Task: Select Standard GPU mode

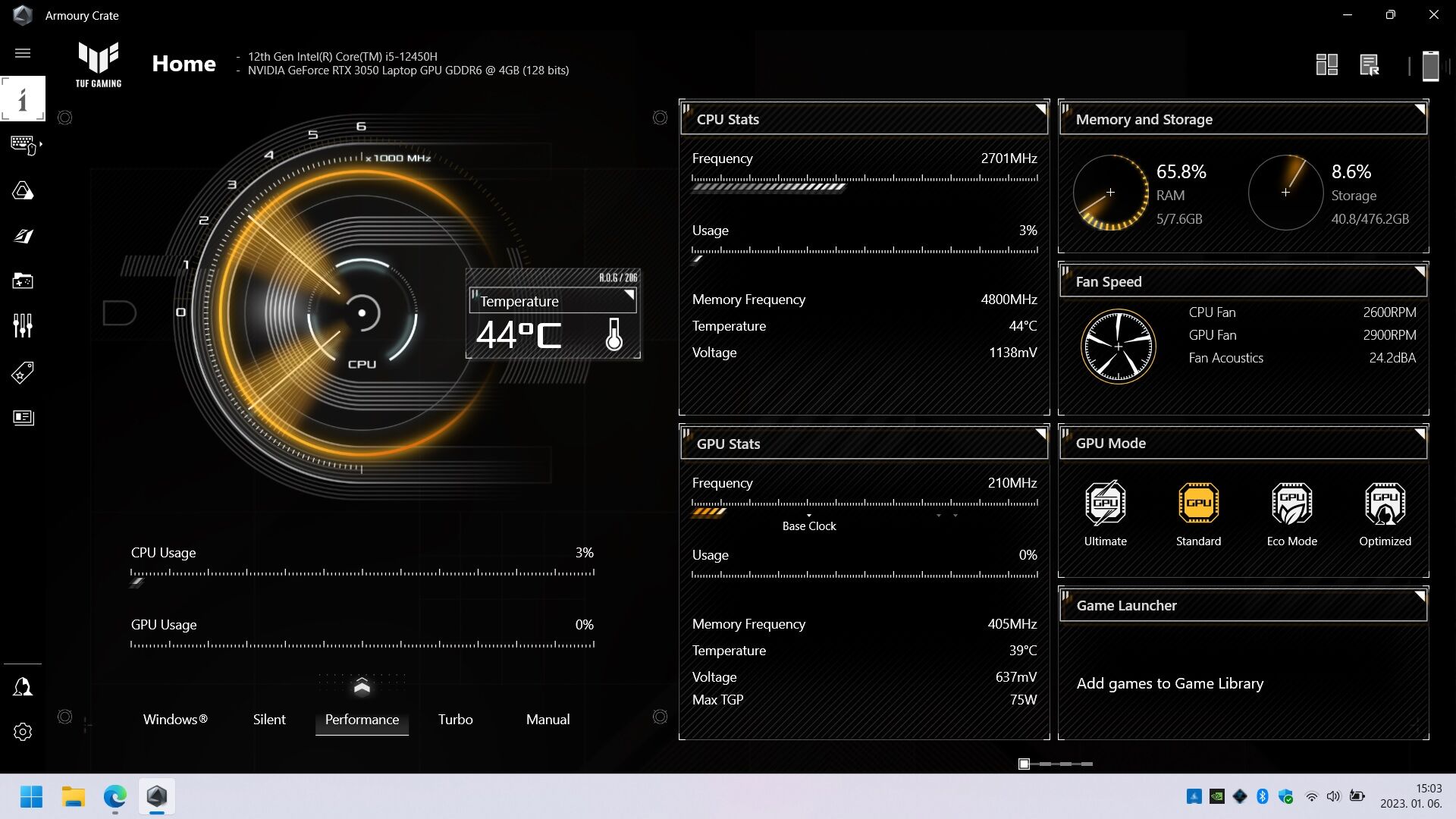Action: [x=1198, y=513]
